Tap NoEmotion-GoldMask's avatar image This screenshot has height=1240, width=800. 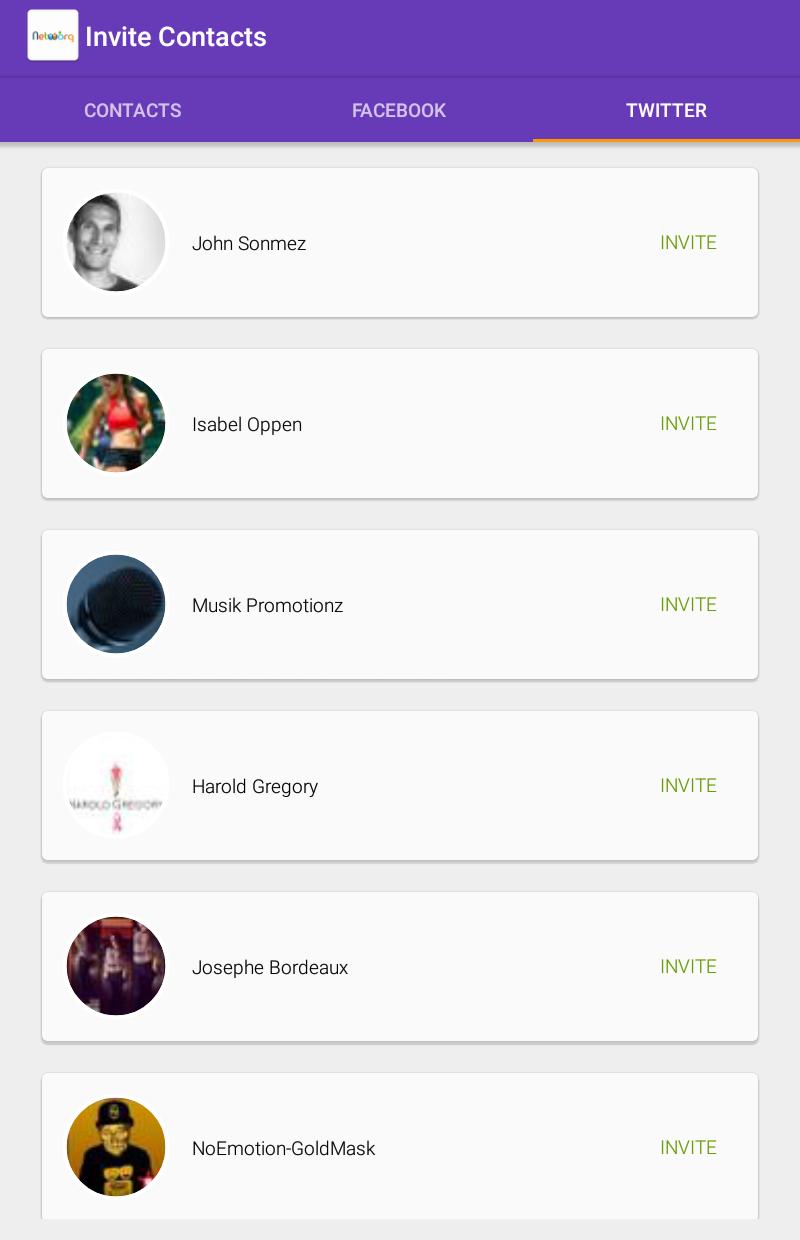coord(116,1147)
